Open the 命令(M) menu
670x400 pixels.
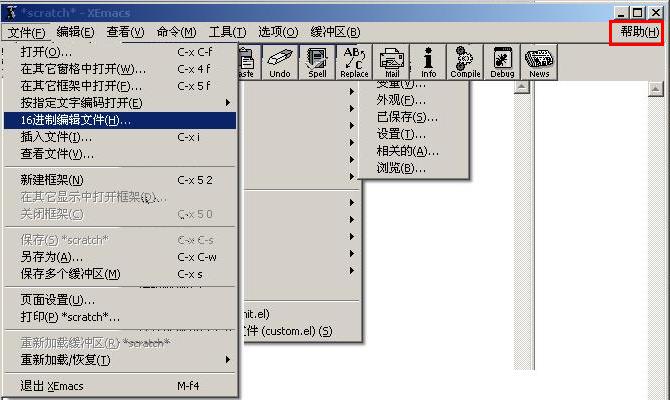tap(176, 32)
